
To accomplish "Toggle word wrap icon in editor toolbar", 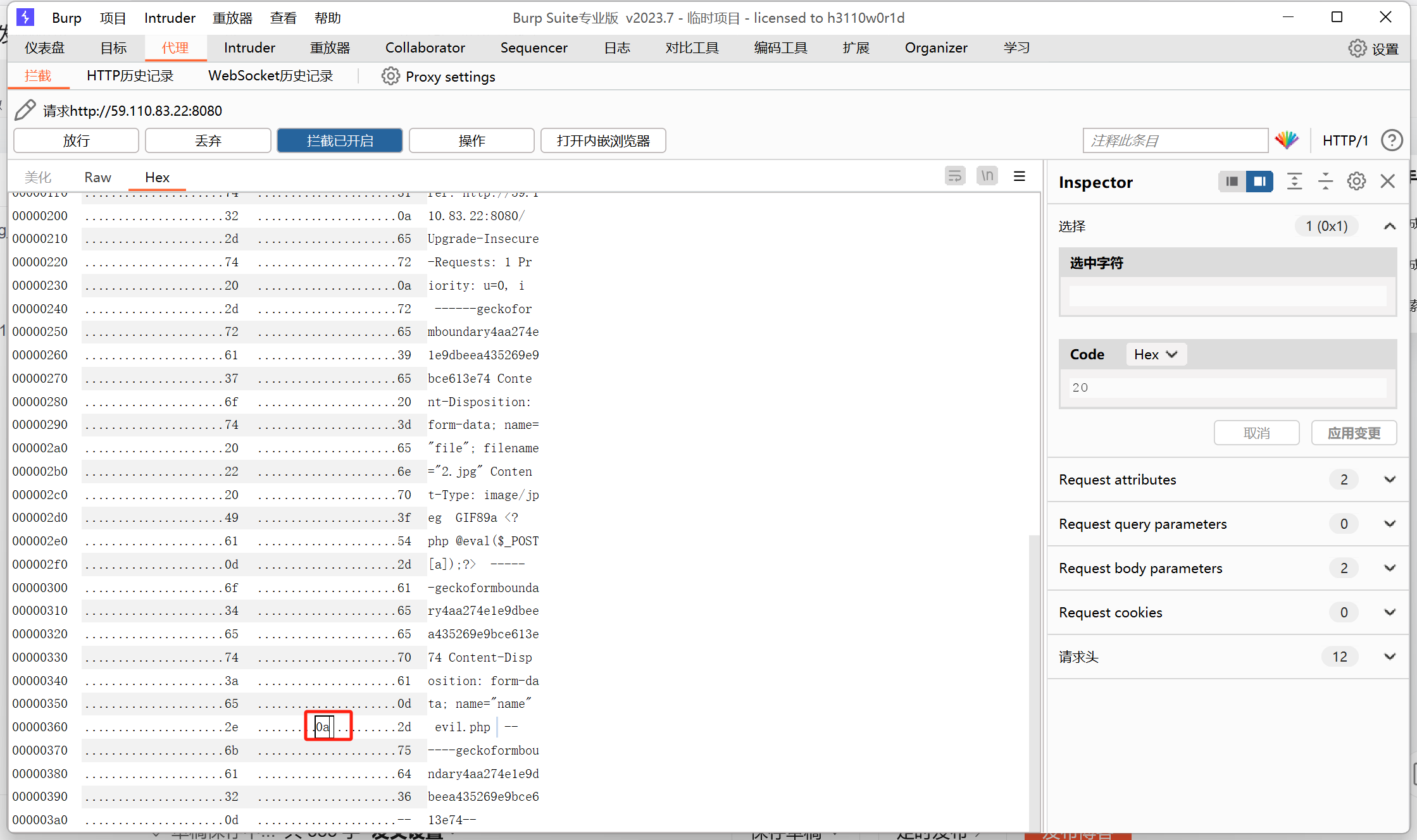I will [x=955, y=176].
